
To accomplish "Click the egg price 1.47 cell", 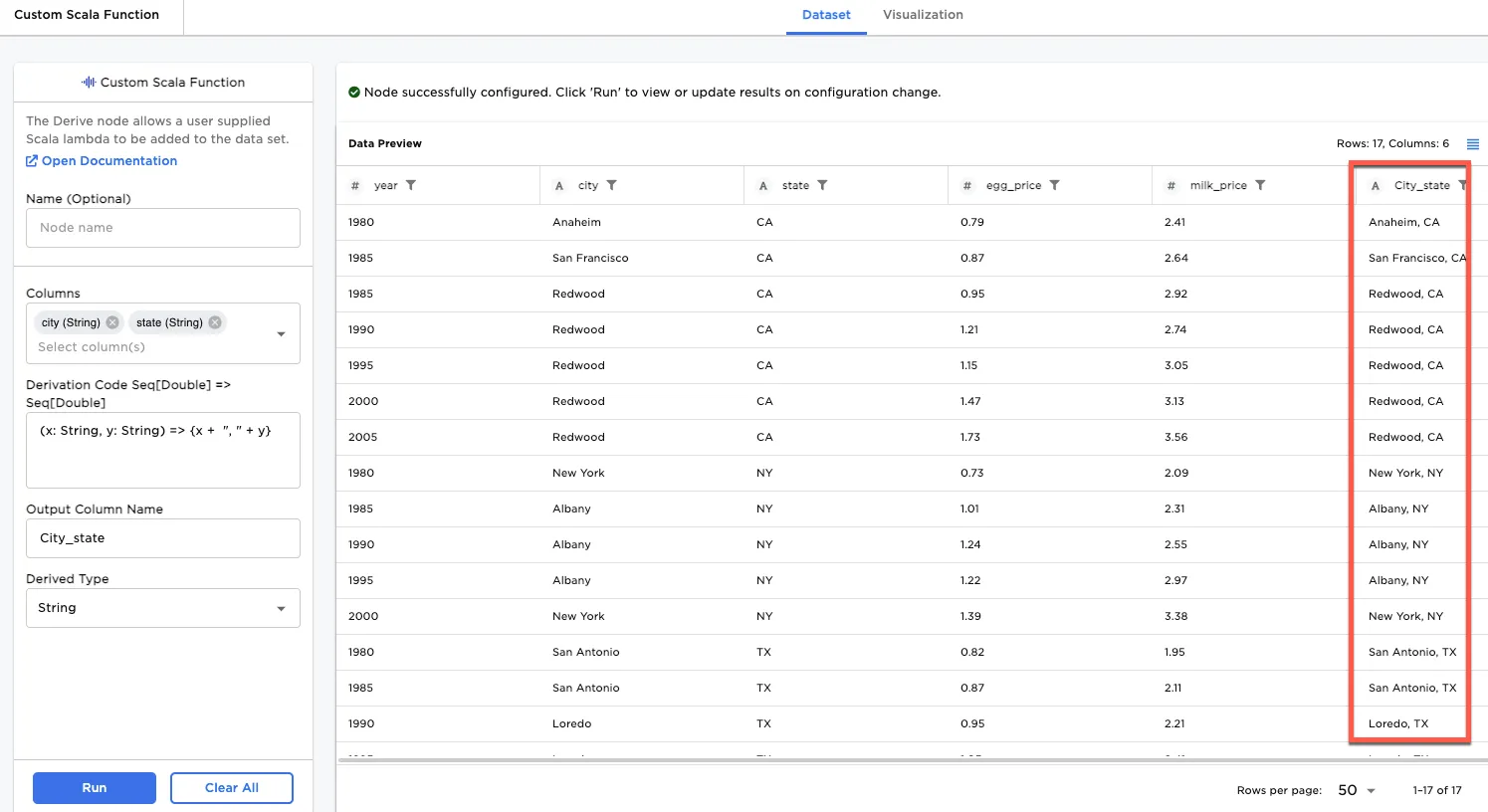I will pyautogui.click(x=970, y=401).
